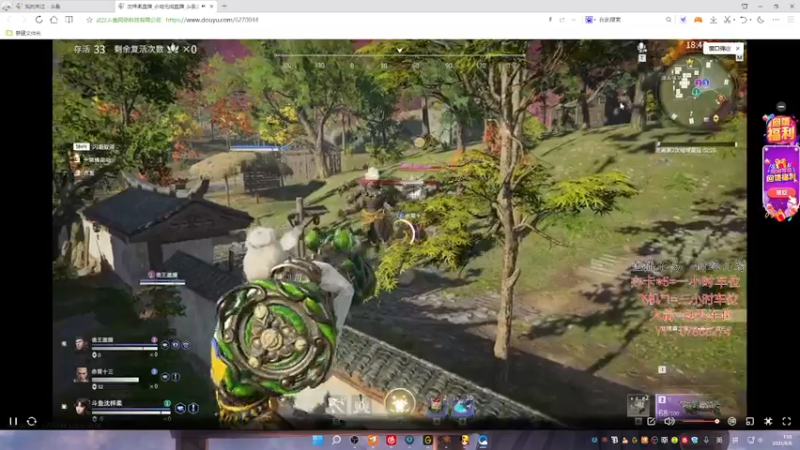
Task: Click the douyu.com URL address field
Action: click(212, 20)
